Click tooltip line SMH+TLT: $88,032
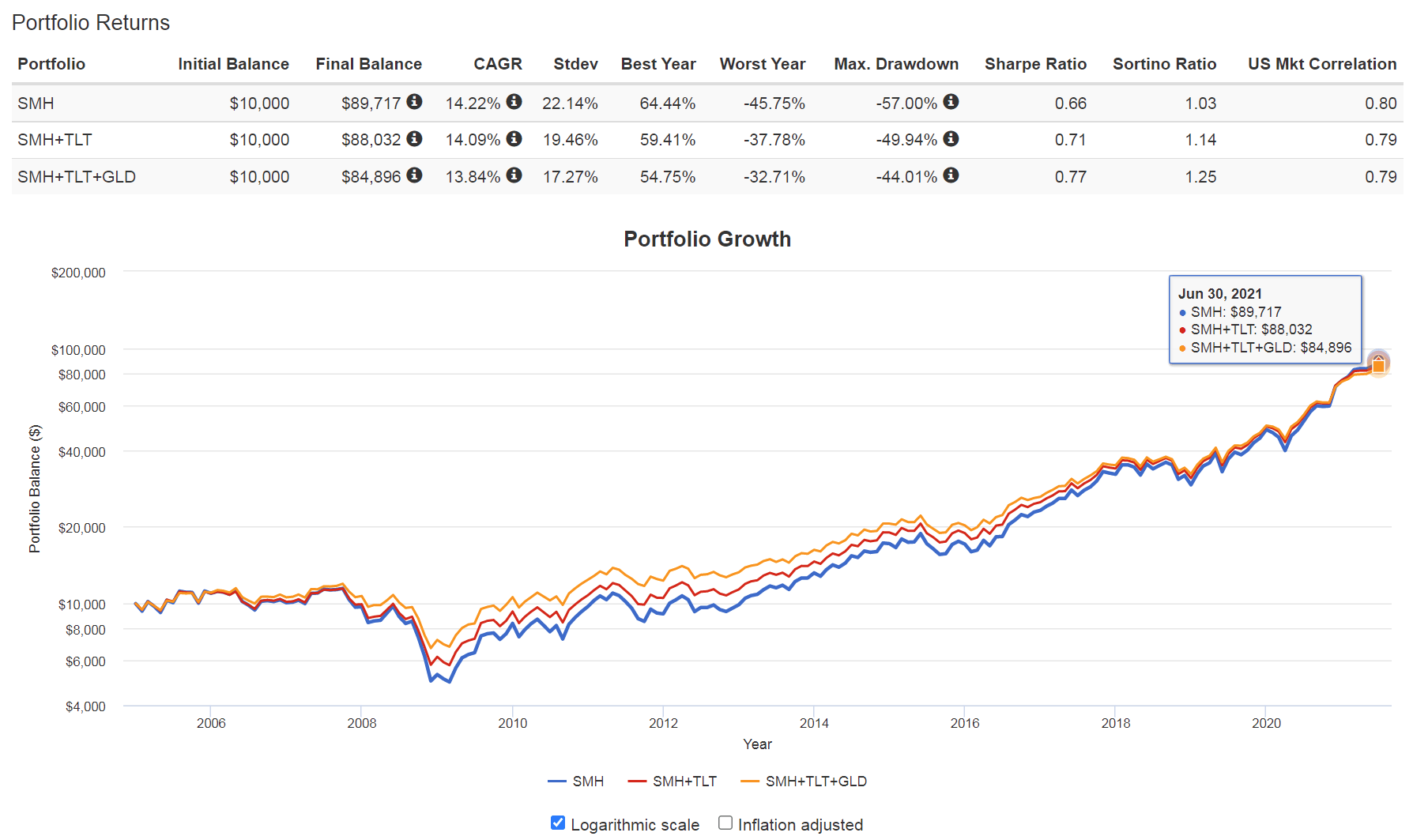This screenshot has width=1413, height=840. [x=1251, y=330]
